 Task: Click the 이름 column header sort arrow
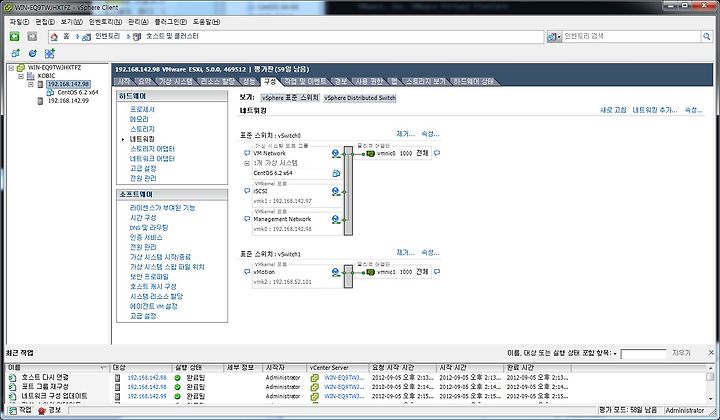(x=103, y=368)
